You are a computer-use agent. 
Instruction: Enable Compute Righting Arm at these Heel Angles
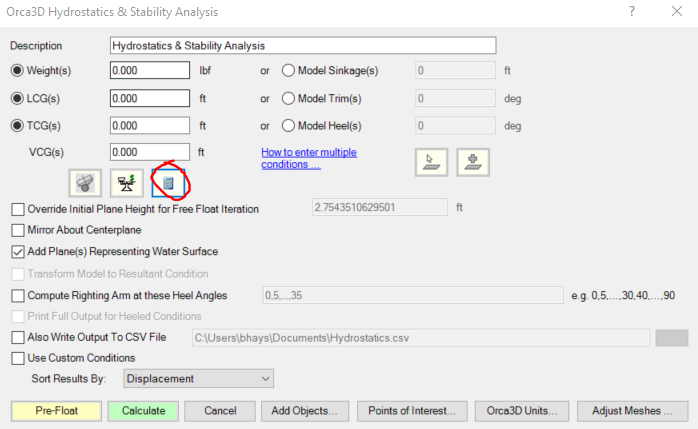pyautogui.click(x=18, y=295)
